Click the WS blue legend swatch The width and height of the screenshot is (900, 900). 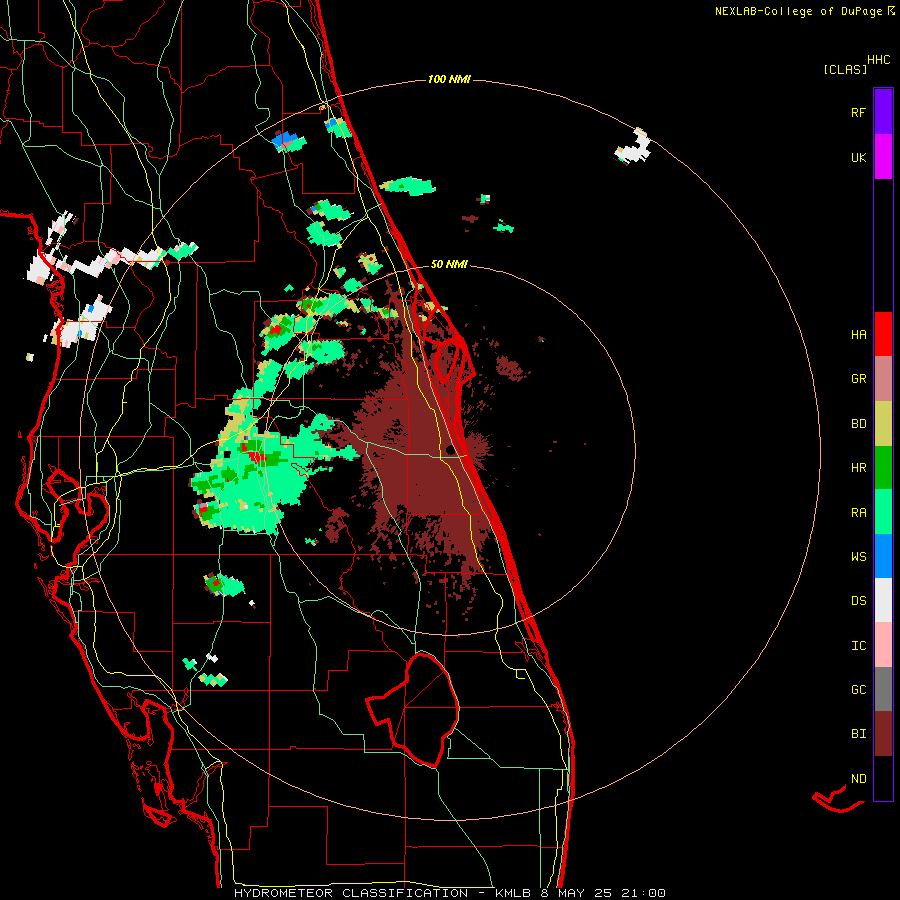[x=883, y=556]
